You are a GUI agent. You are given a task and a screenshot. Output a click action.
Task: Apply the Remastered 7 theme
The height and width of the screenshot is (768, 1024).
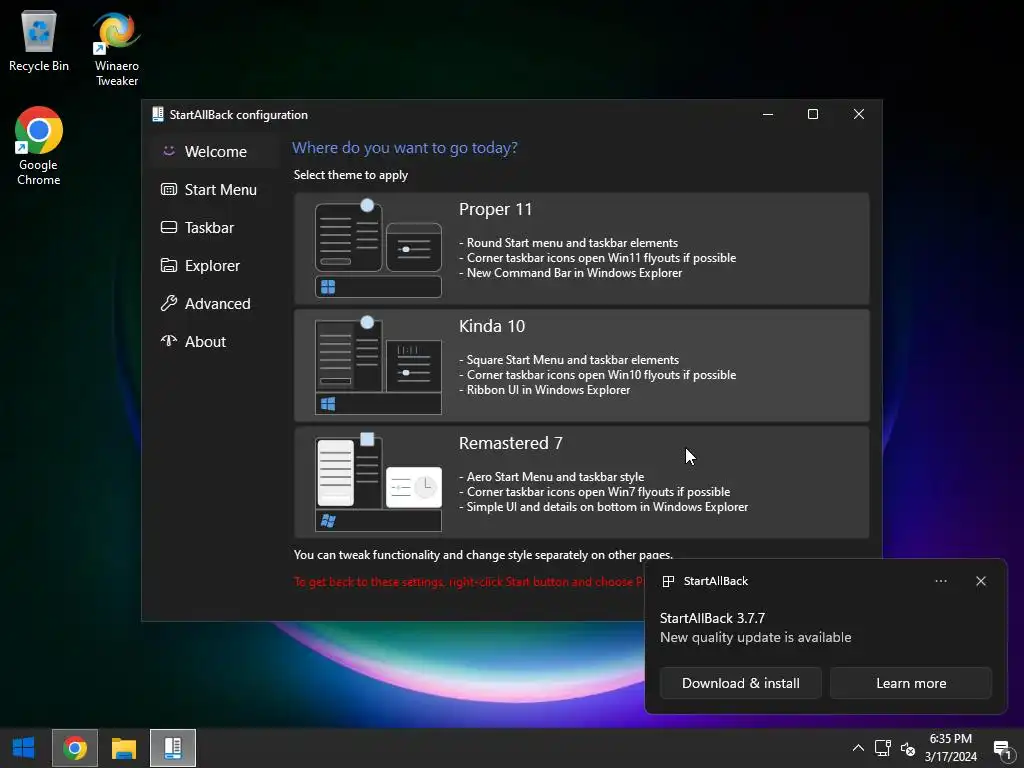click(581, 482)
